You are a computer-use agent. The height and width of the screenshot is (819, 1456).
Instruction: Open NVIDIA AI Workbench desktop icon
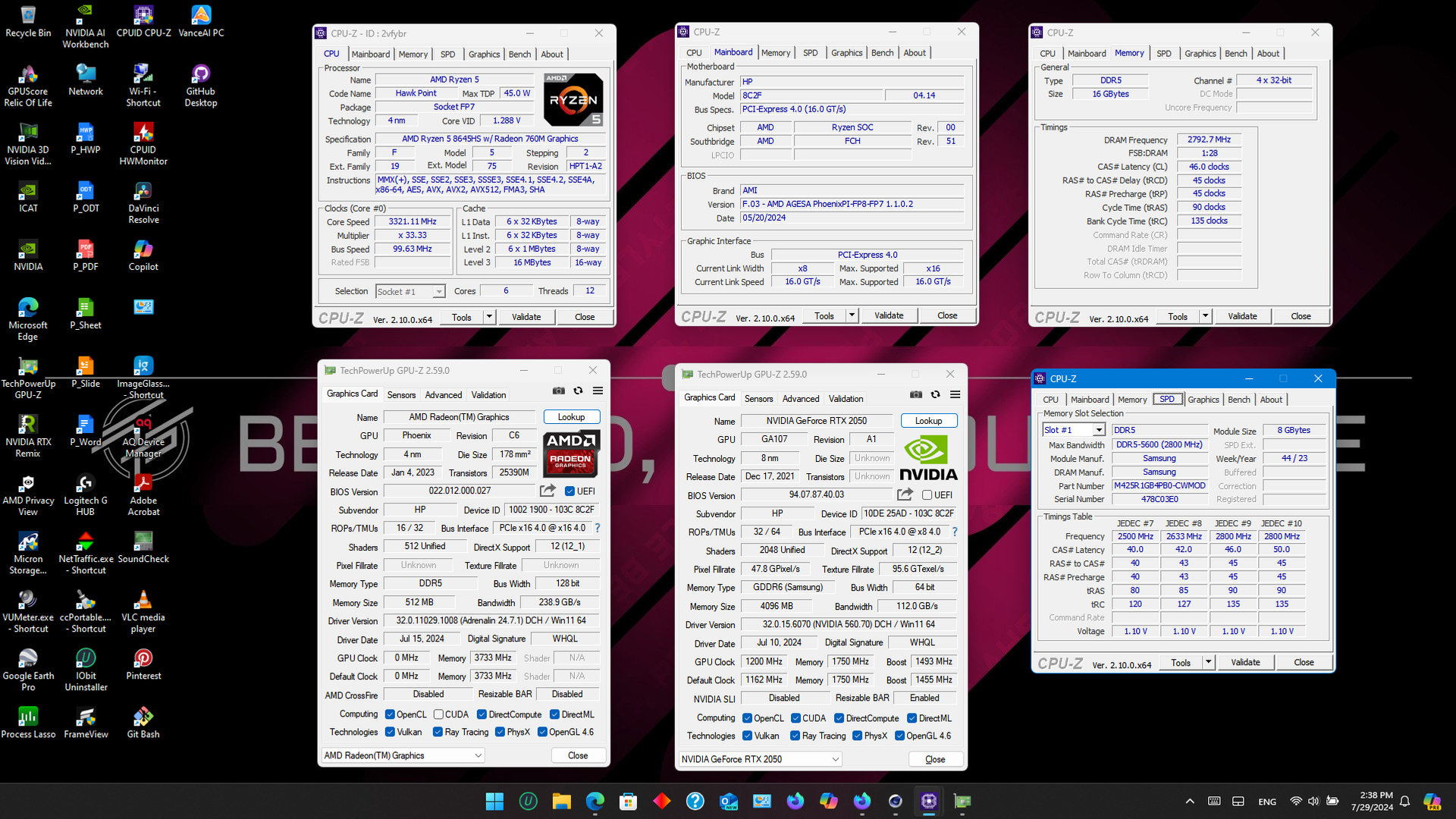pos(86,27)
